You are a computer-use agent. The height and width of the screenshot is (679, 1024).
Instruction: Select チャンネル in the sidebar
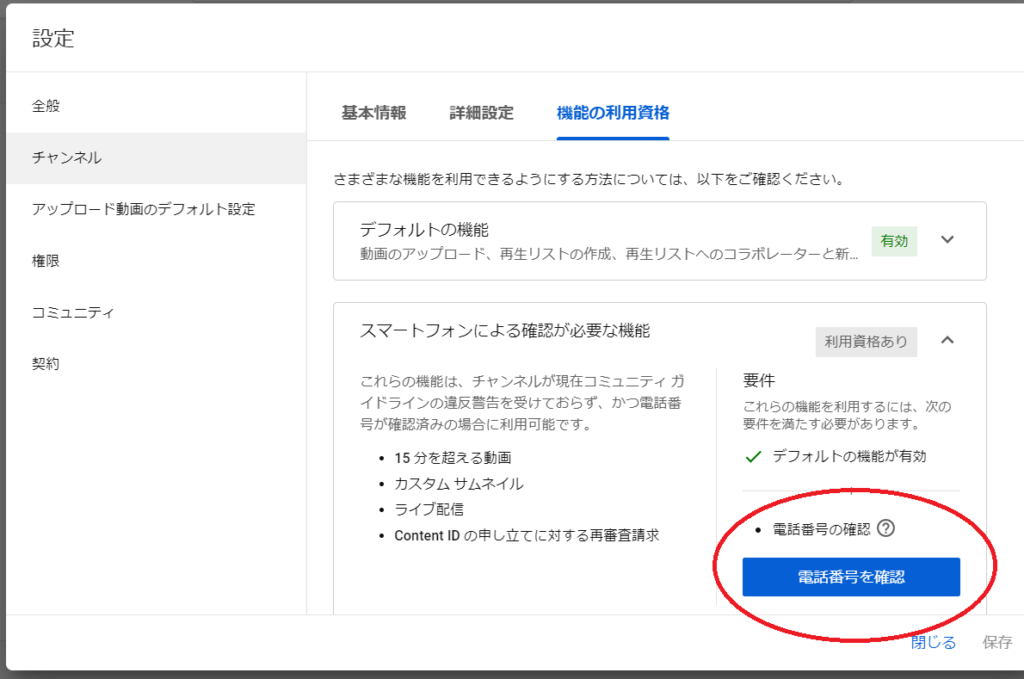point(156,158)
